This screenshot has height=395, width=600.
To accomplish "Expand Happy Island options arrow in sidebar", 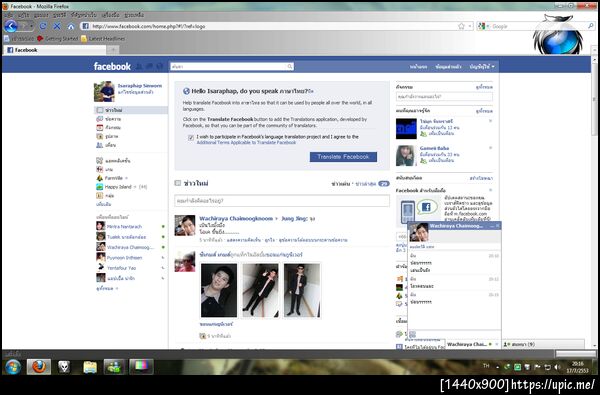I will click(135, 187).
